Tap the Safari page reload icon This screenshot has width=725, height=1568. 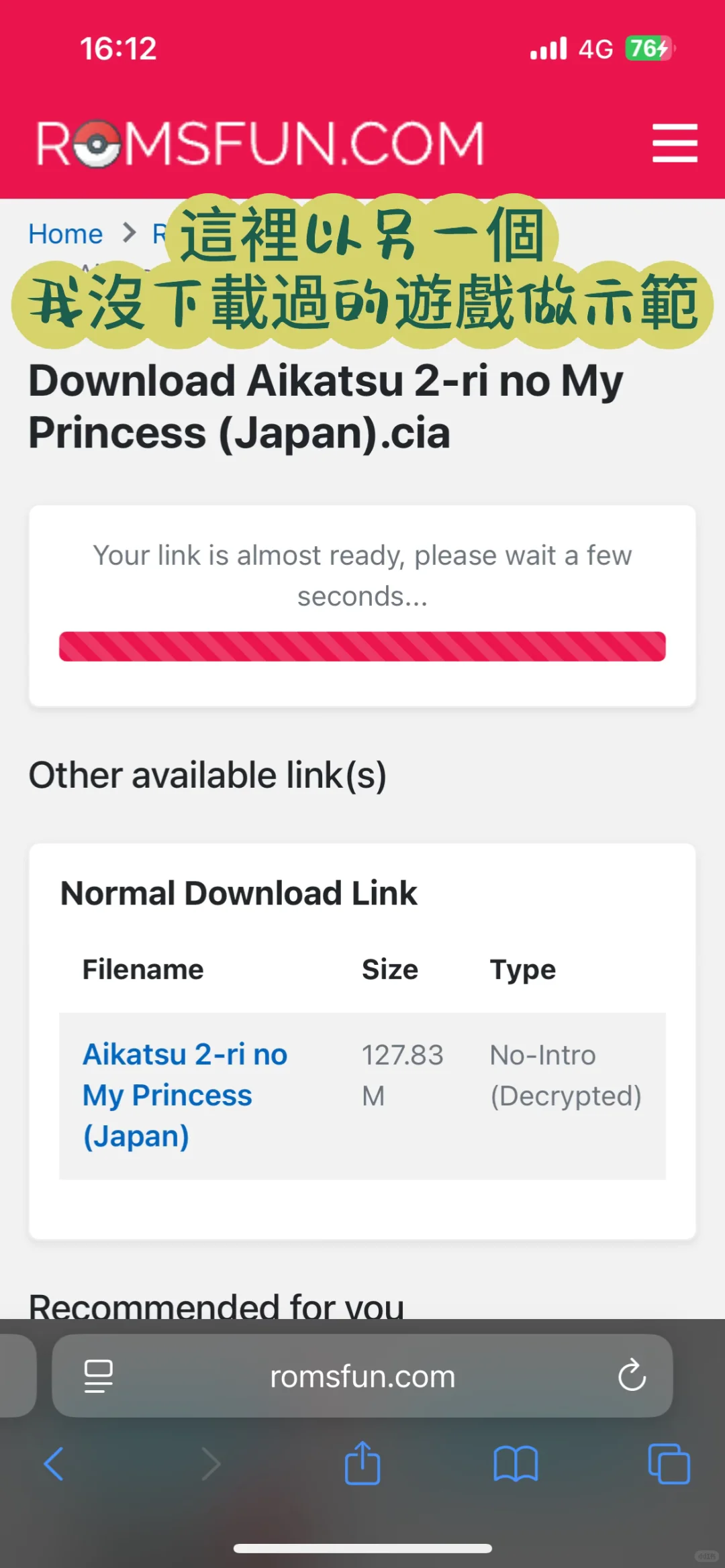[632, 1376]
